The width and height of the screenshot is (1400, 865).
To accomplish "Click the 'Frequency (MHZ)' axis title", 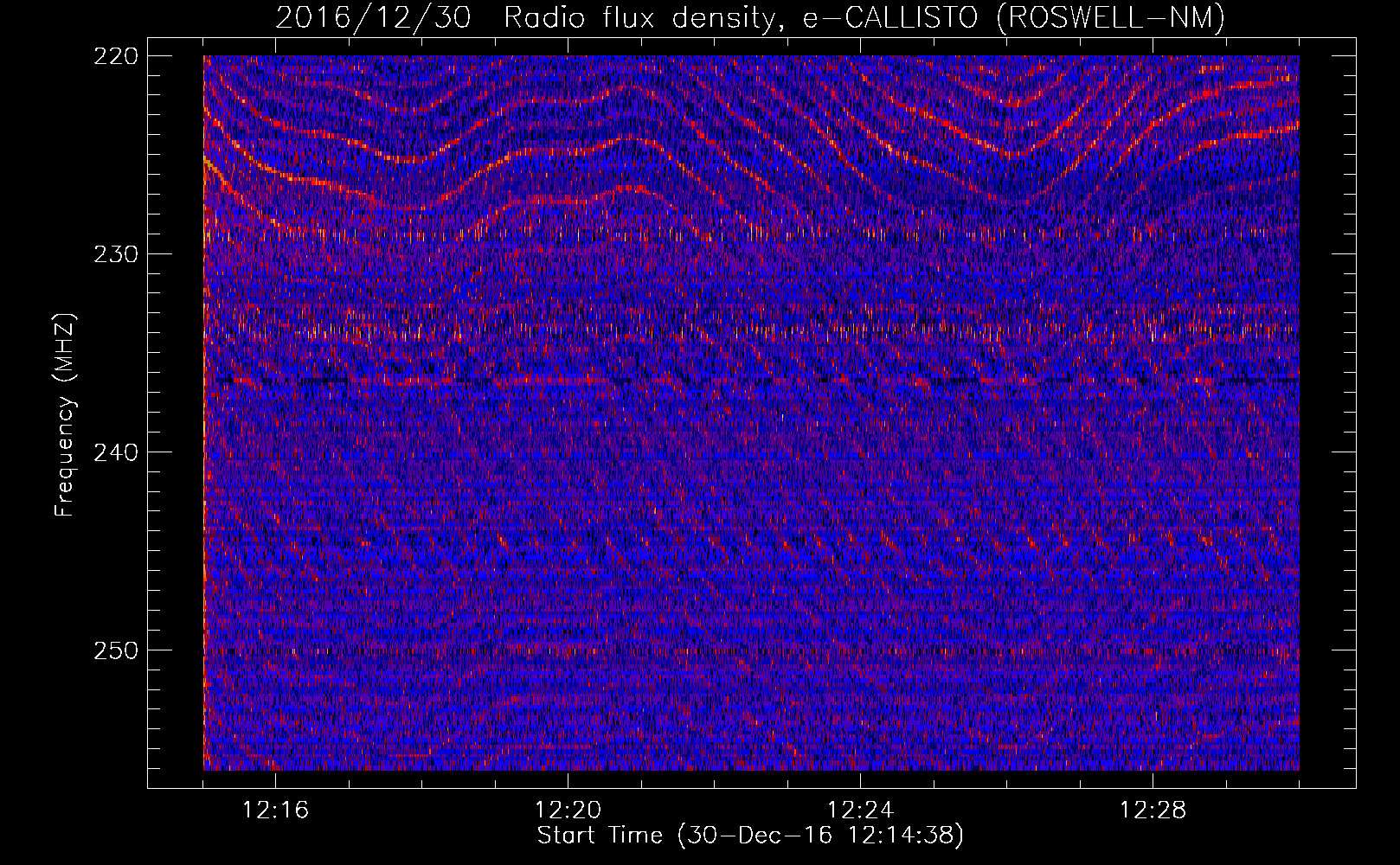I will 65,414.
